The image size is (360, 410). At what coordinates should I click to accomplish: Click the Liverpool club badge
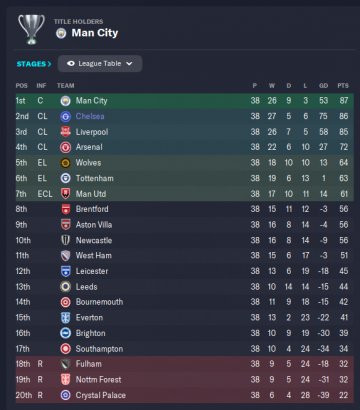click(65, 132)
